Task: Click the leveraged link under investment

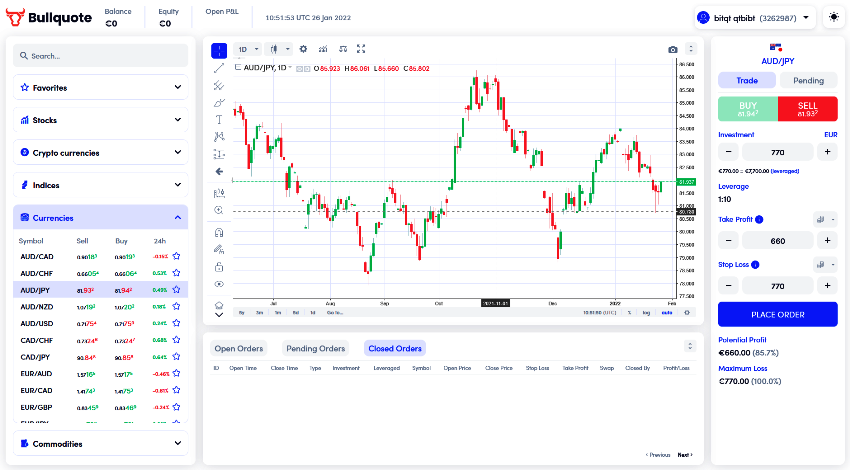Action: click(x=784, y=171)
